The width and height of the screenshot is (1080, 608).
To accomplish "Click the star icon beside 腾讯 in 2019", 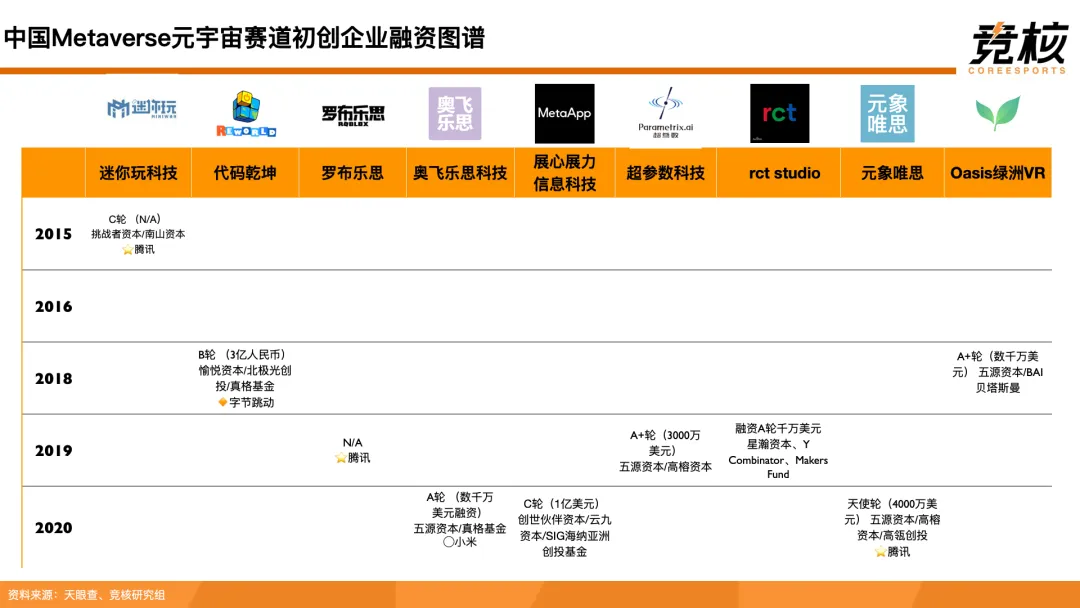I will pos(340,458).
